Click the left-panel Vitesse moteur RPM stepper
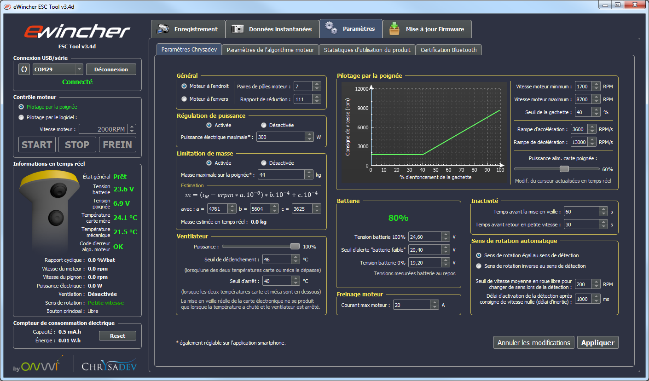Screen dimensions: 649x381 click(132, 129)
